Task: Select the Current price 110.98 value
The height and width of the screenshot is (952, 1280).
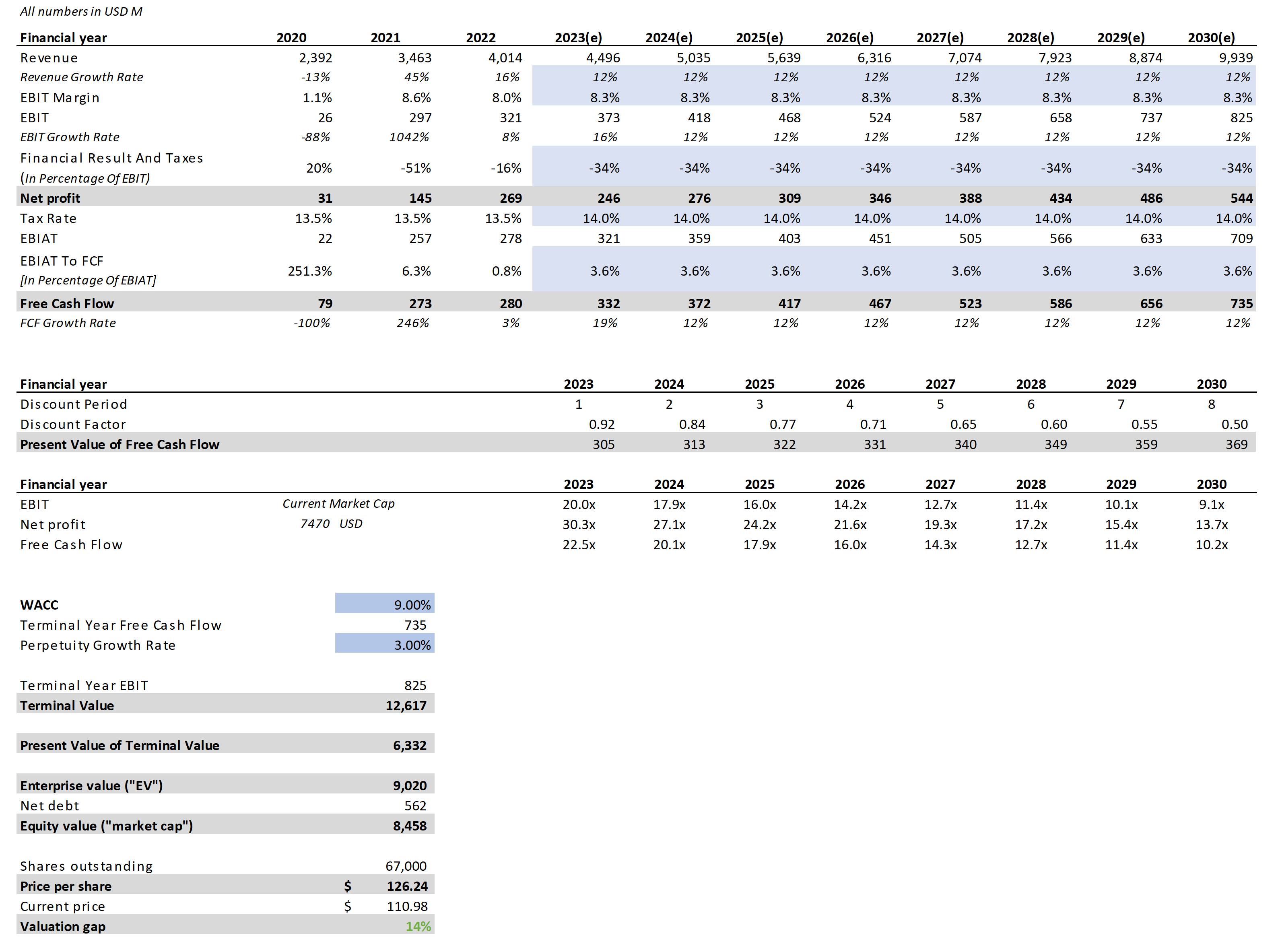Action: click(x=407, y=907)
